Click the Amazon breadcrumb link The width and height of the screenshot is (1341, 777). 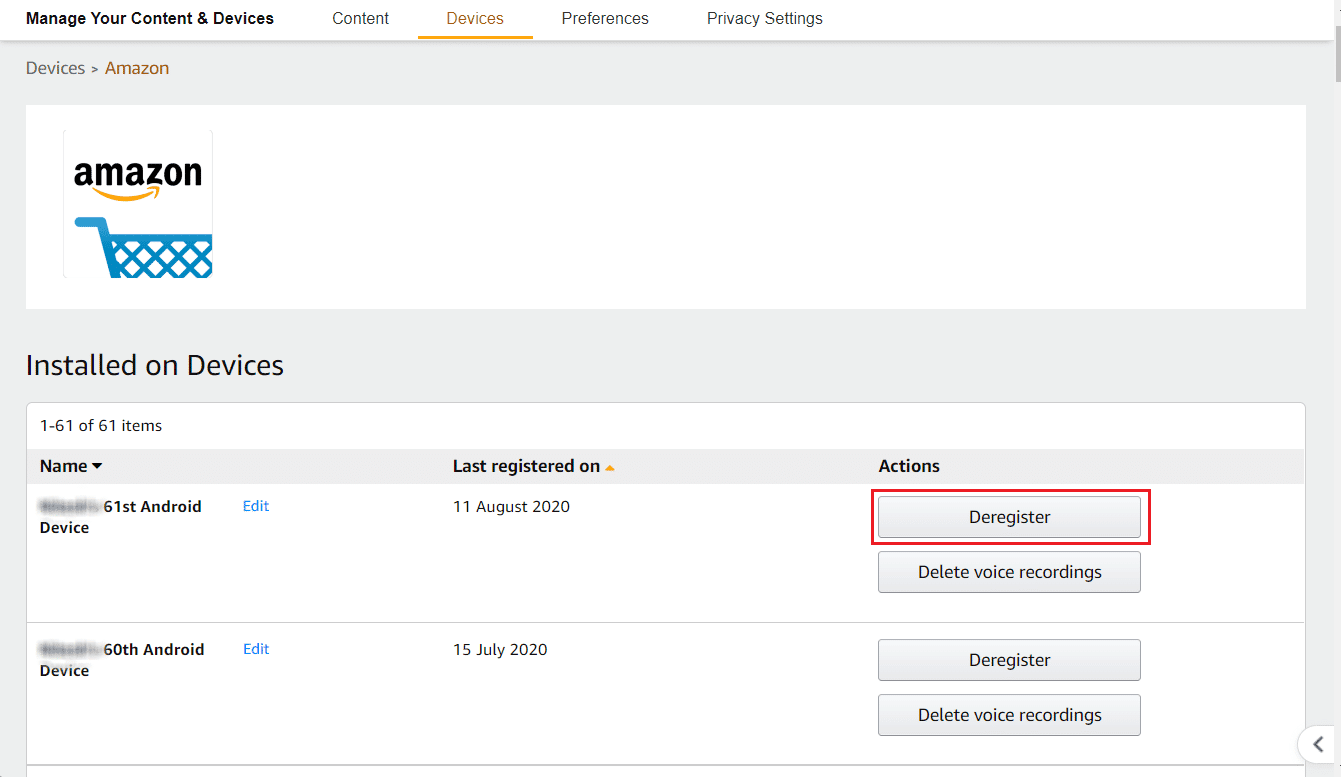click(x=137, y=67)
